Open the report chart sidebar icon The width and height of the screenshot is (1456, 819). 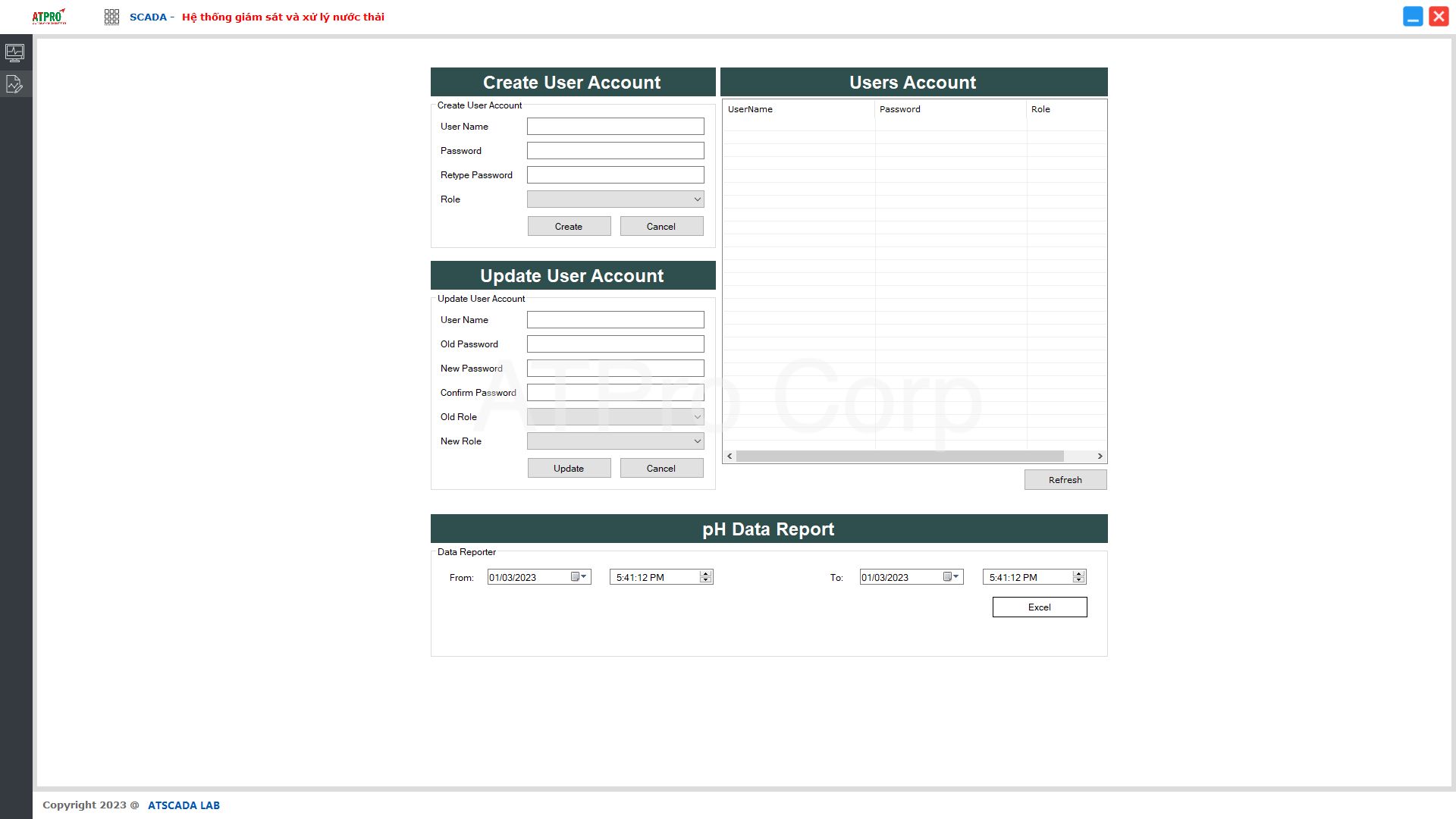click(x=15, y=84)
